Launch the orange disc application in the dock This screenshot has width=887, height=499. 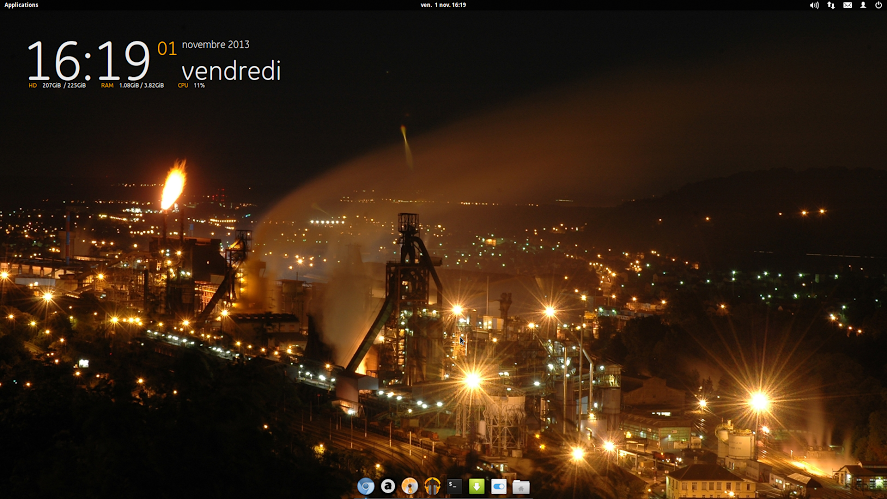(x=410, y=487)
